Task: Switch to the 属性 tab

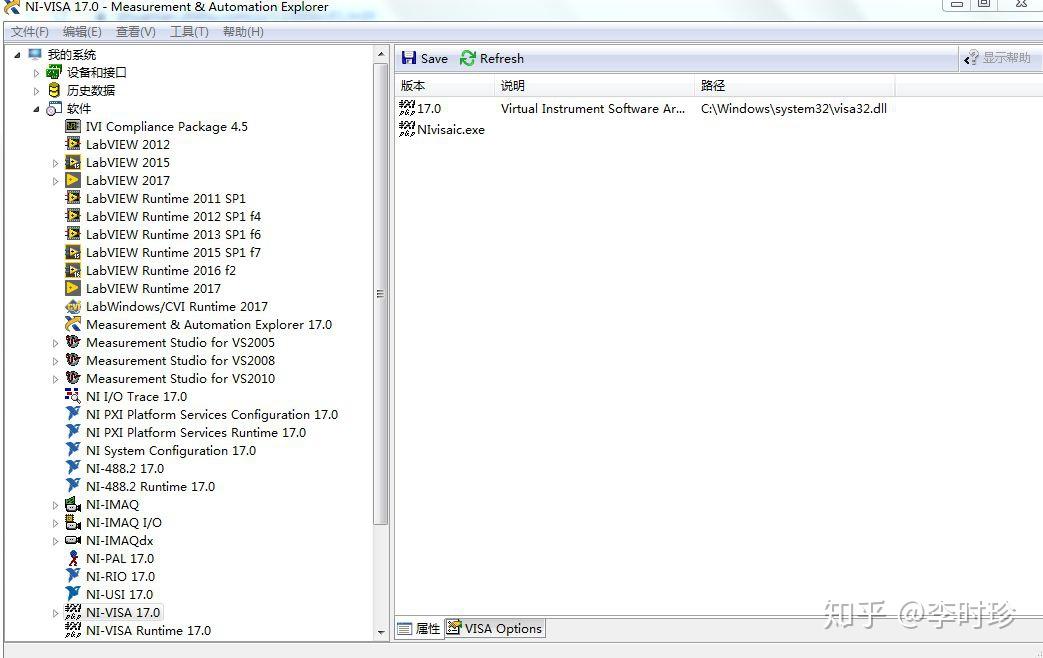Action: (x=419, y=628)
